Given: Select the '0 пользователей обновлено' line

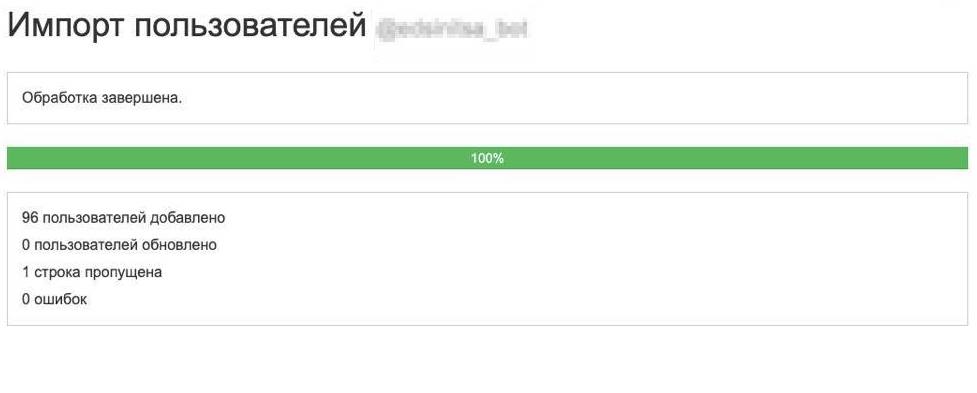Looking at the screenshot, I should coord(119,245).
